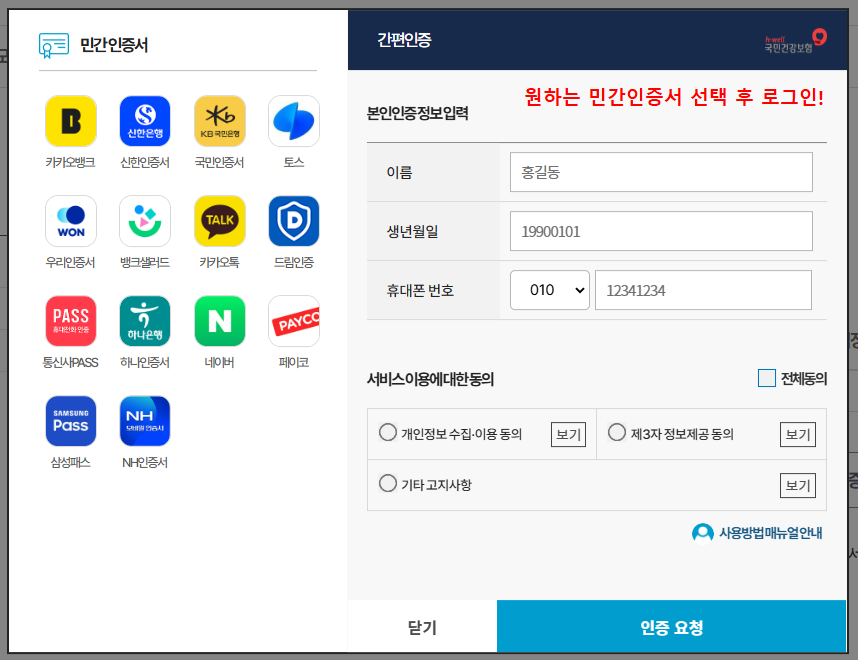The width and height of the screenshot is (858, 660).
Task: Click the 네이버 text label
Action: click(x=219, y=362)
